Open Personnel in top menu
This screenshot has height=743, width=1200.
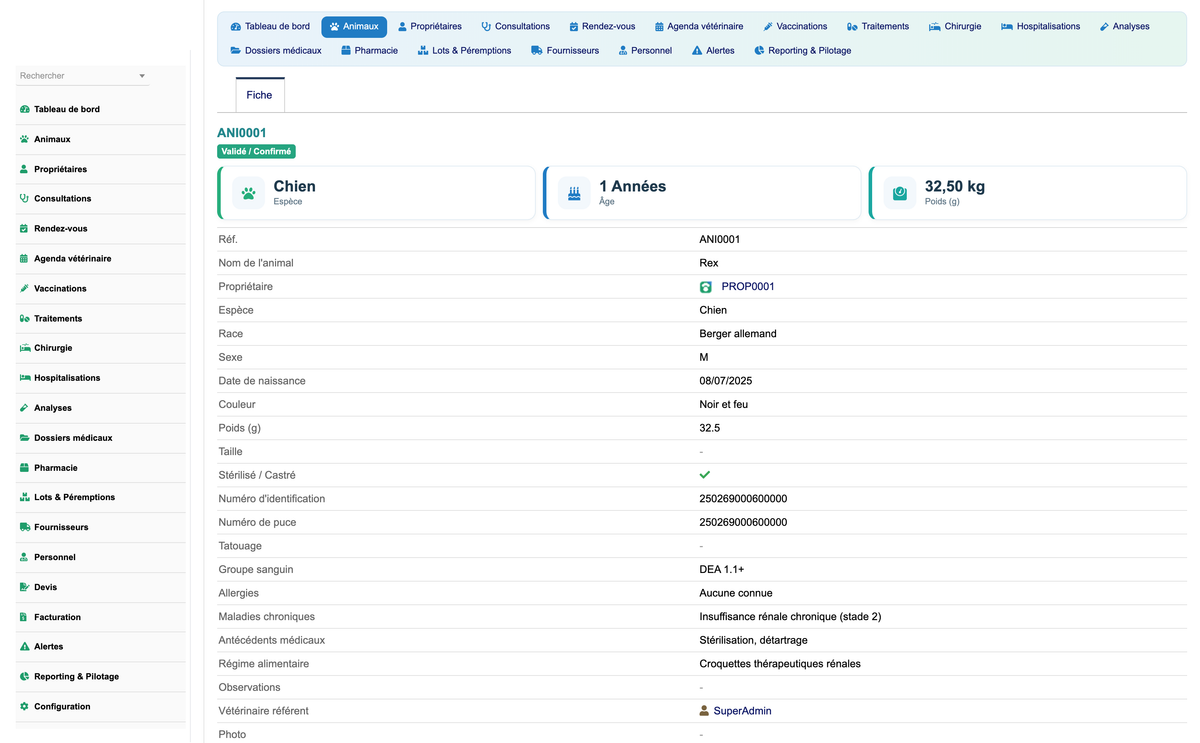pyautogui.click(x=645, y=51)
